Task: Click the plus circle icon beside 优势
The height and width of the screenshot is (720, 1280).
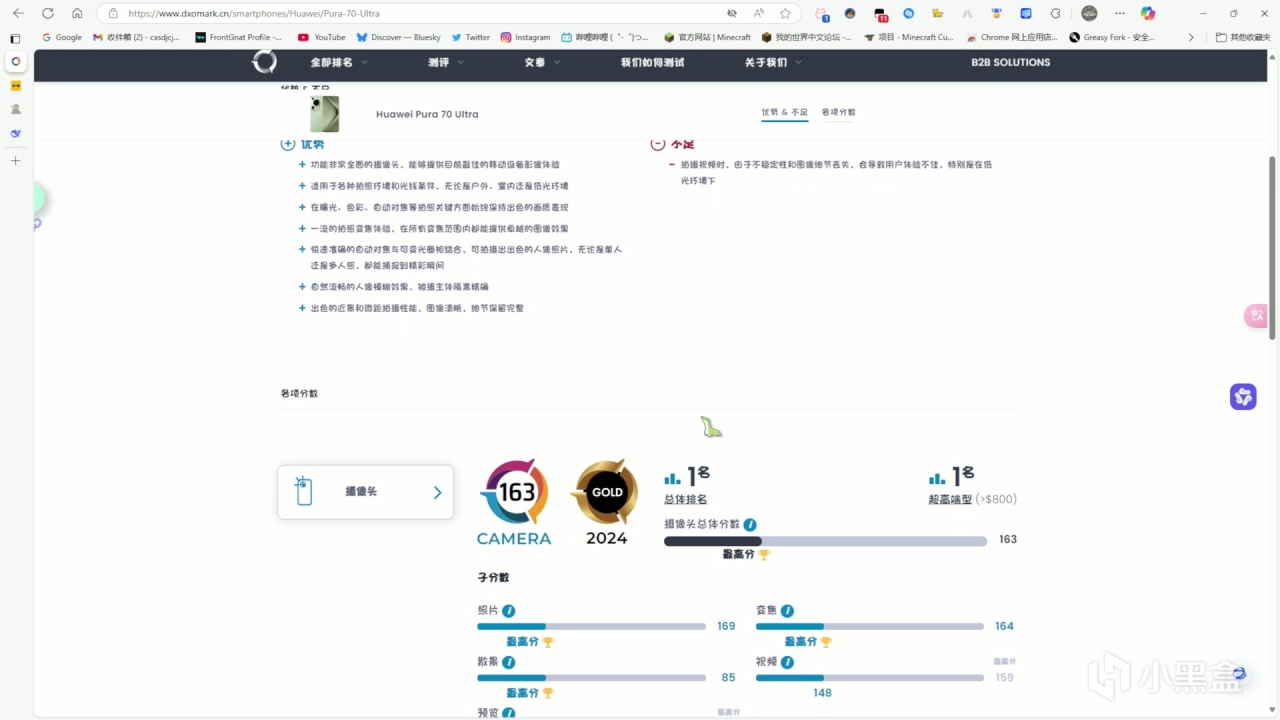Action: click(288, 144)
